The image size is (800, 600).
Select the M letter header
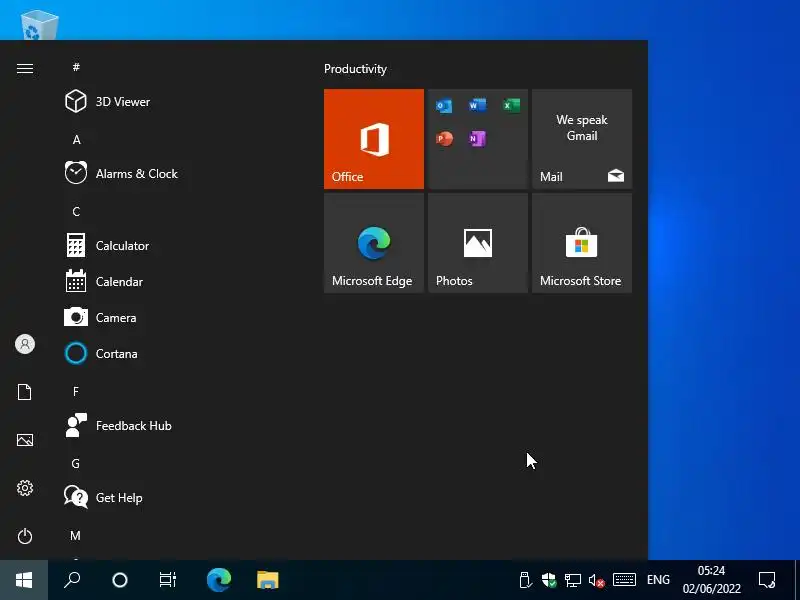click(x=76, y=535)
